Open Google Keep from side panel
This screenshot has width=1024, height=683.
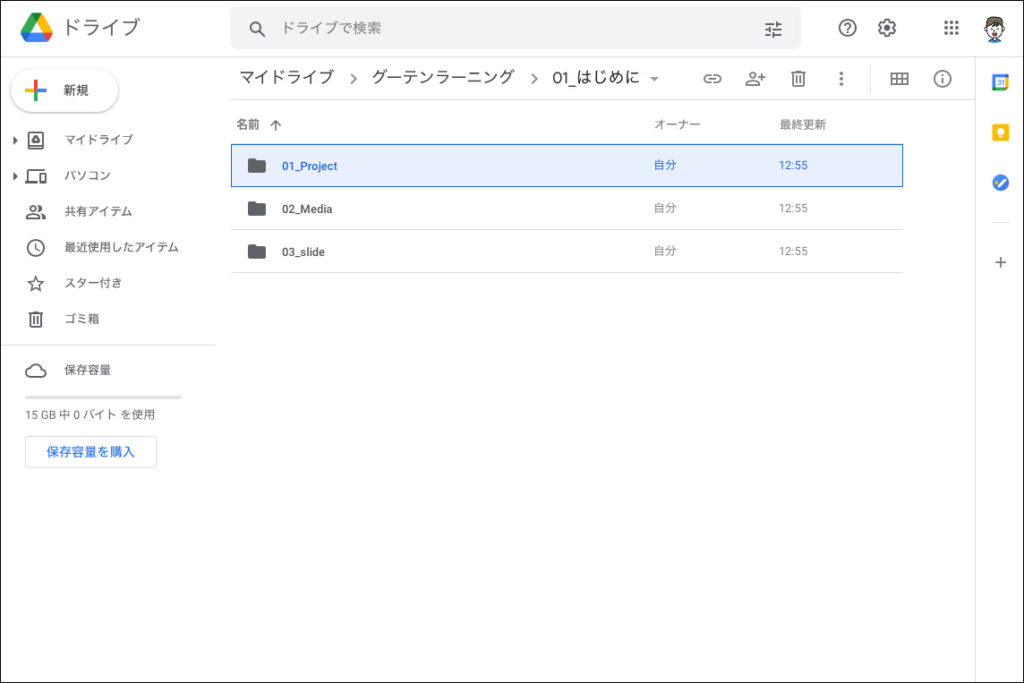[1000, 133]
